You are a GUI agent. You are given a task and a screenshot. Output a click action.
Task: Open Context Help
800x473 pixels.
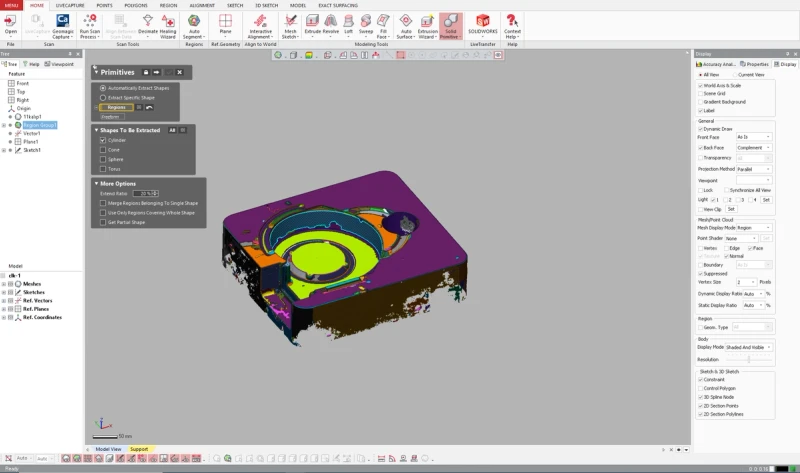point(512,26)
